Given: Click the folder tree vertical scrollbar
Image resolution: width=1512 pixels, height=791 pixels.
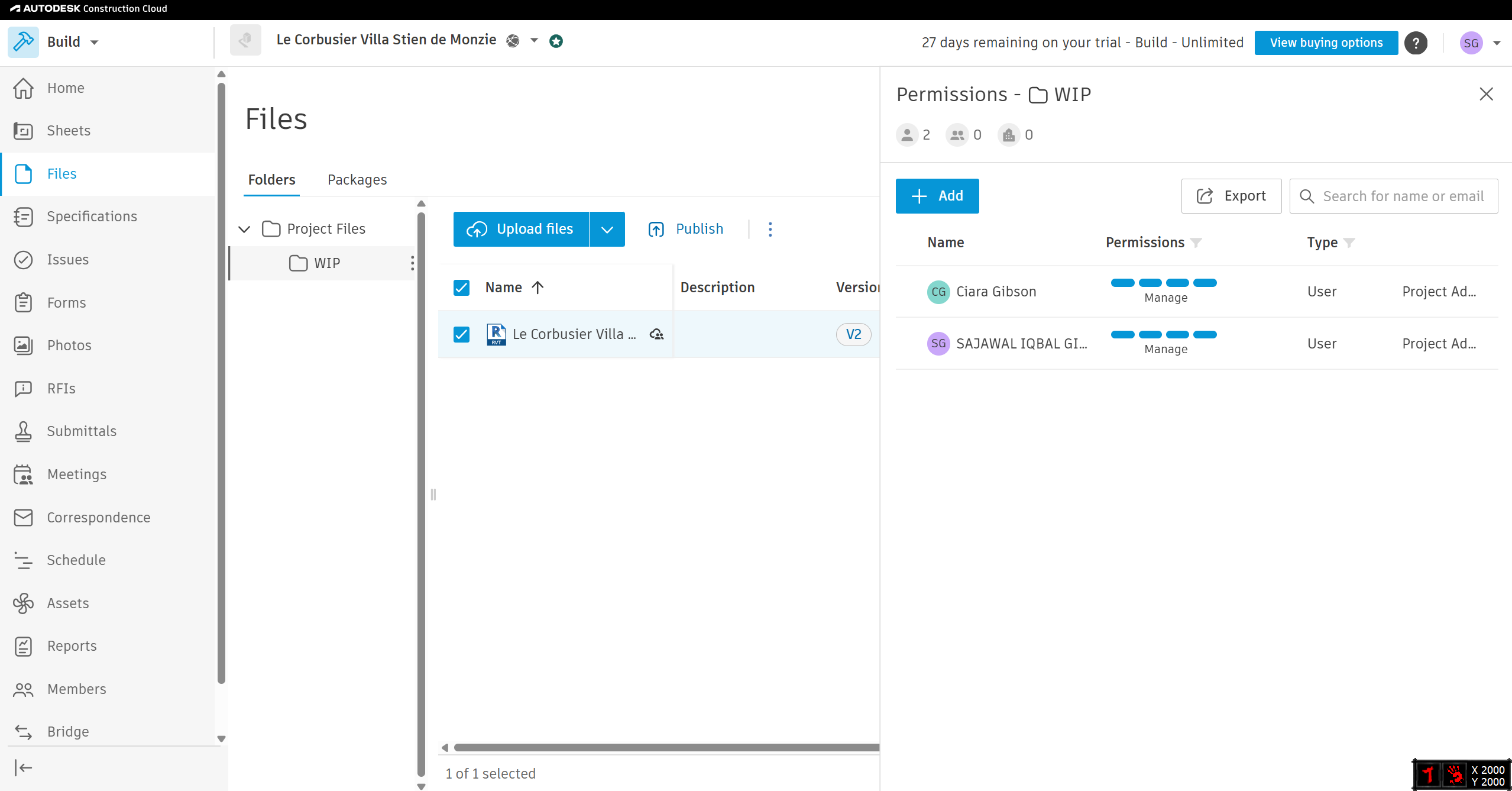Looking at the screenshot, I should (x=421, y=493).
